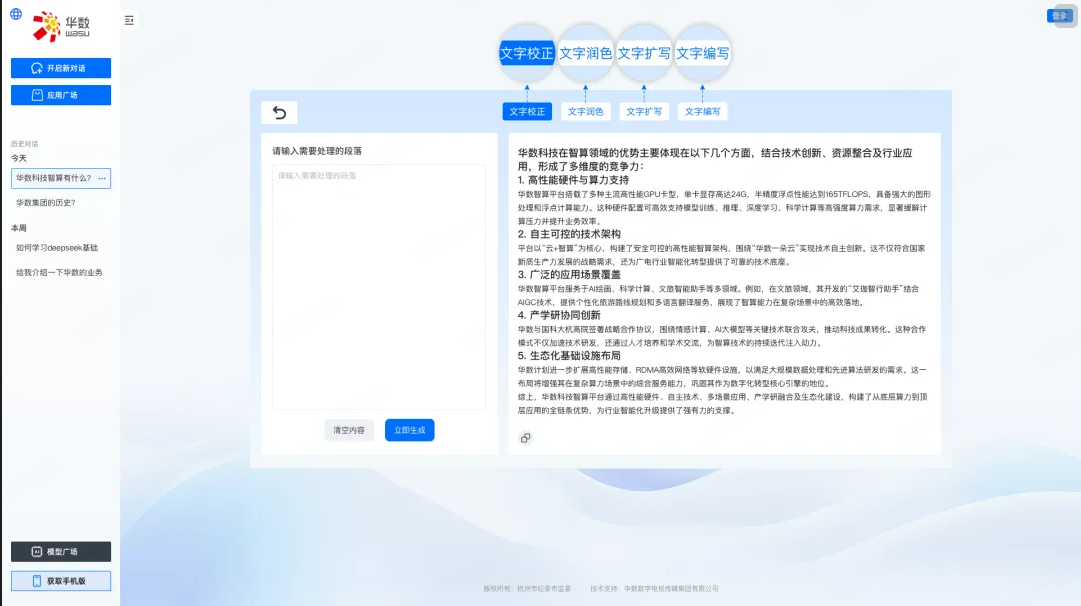
Task: Click the 获取手机版 button
Action: (61, 581)
